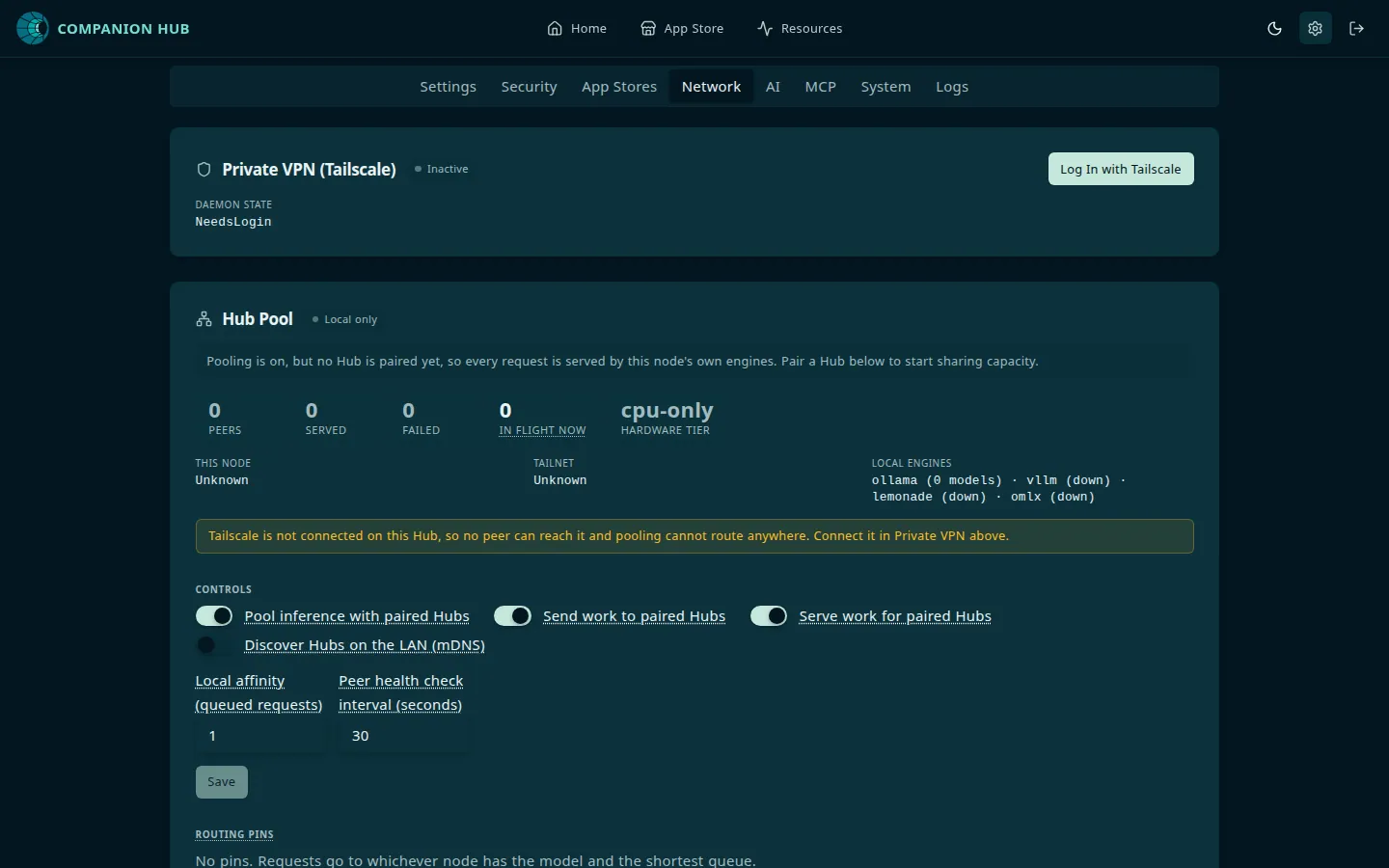
Task: Click the App Store shop icon
Action: (648, 28)
